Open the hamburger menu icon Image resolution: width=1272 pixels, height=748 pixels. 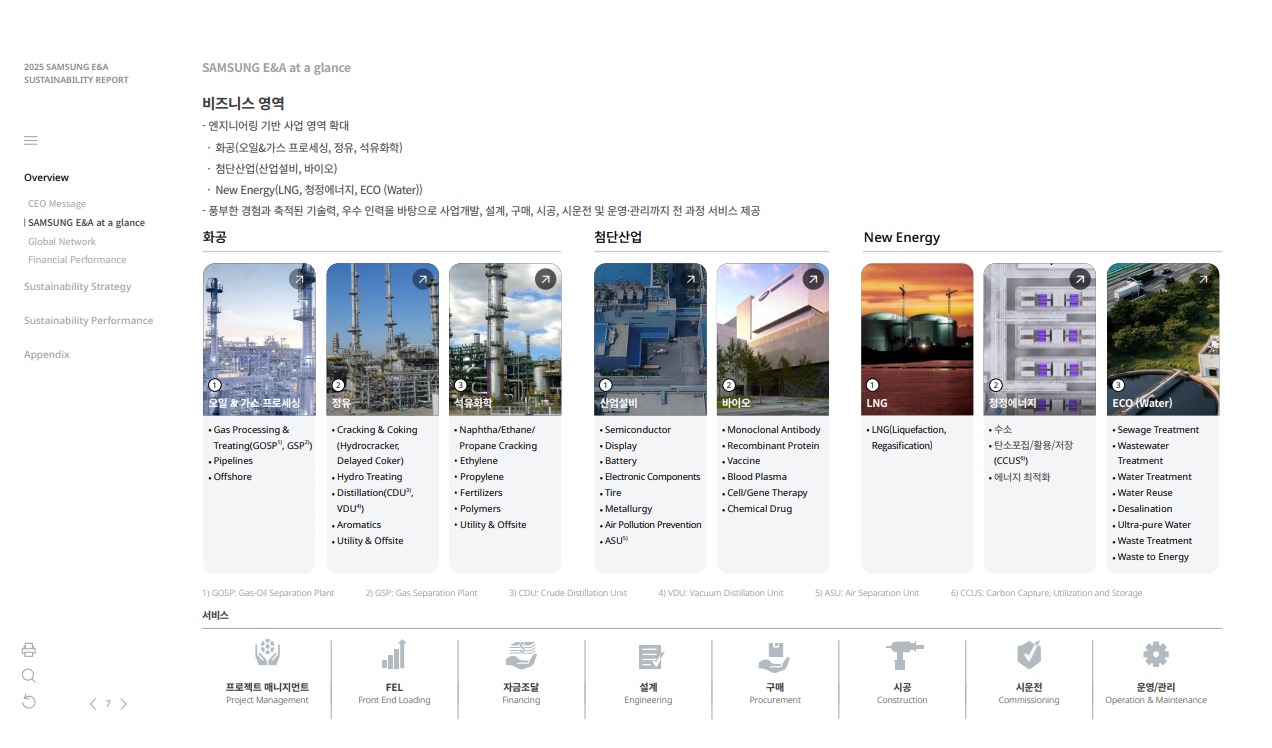click(31, 140)
